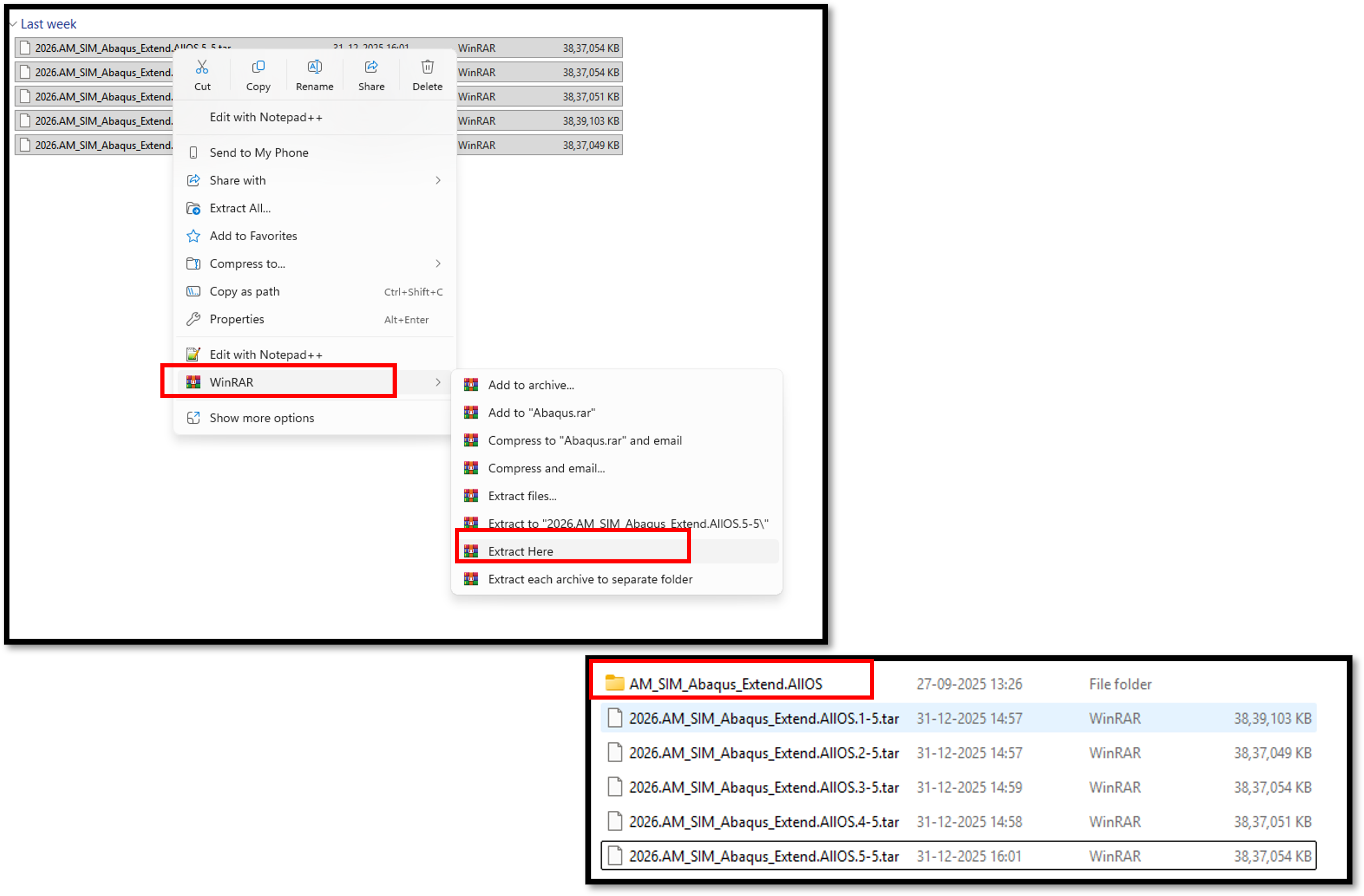Expand the Share with submenu arrow
The image size is (1364, 896).
438,180
